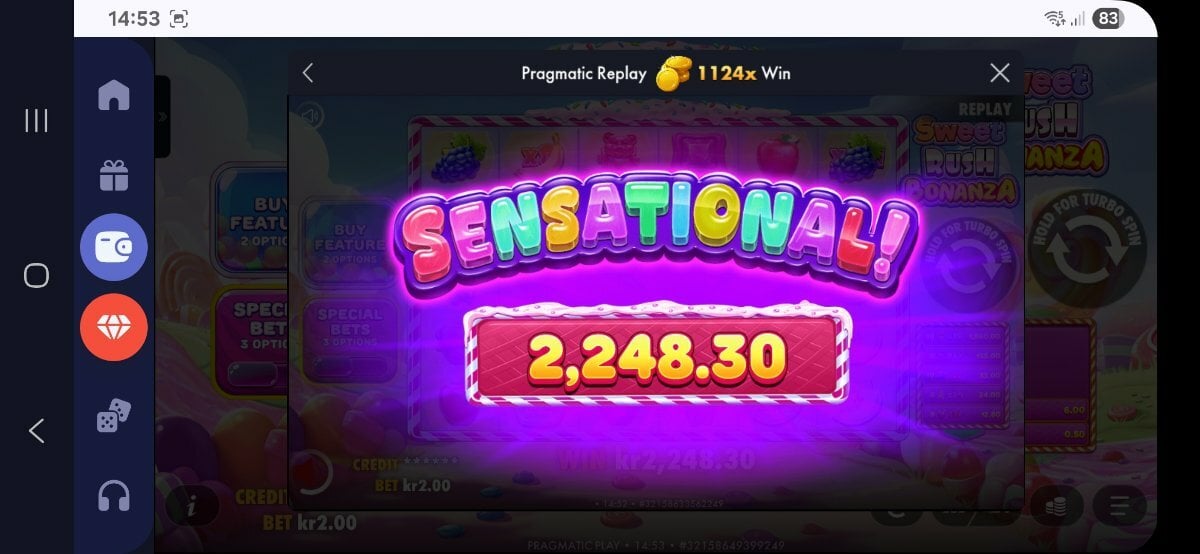Viewport: 1200px width, 554px height.
Task: Open the hamburger menu in the game
Action: point(1117,507)
